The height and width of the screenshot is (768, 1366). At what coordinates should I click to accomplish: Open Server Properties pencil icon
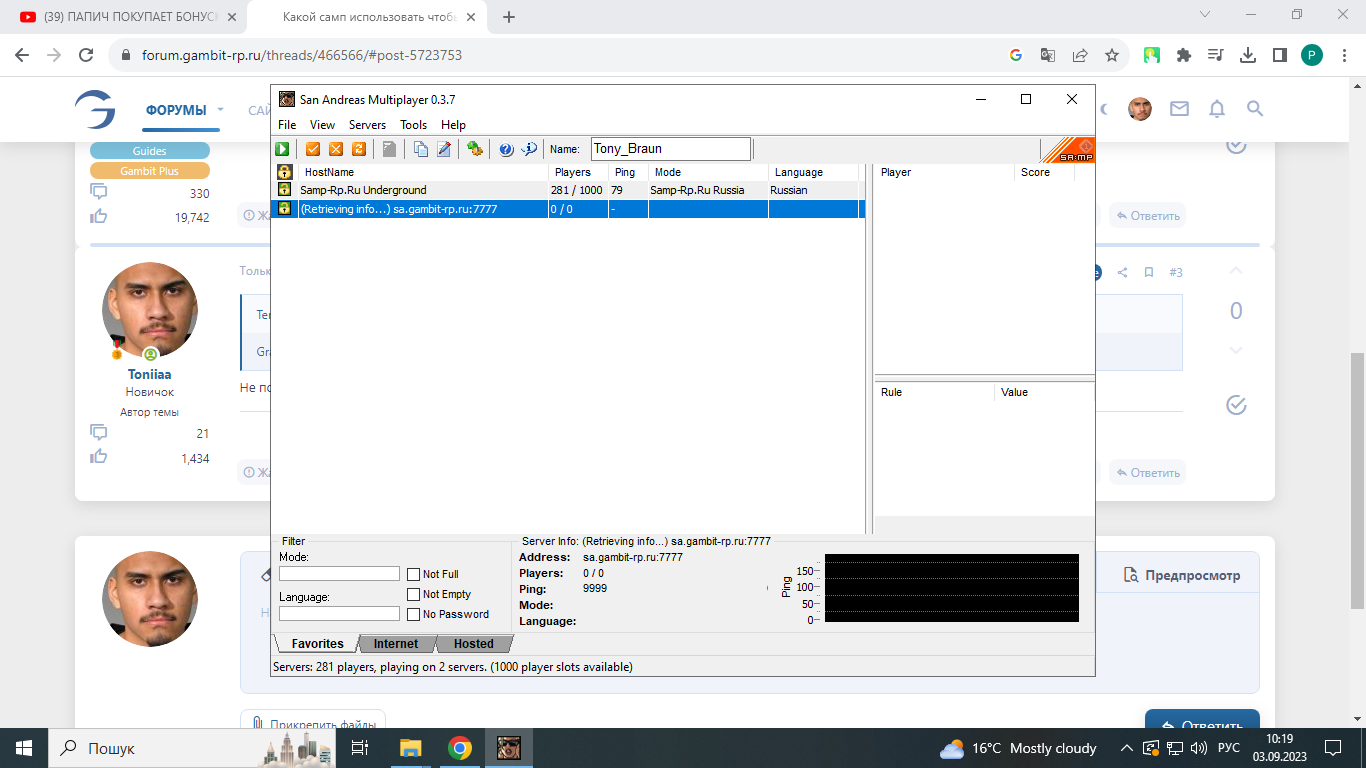point(444,149)
